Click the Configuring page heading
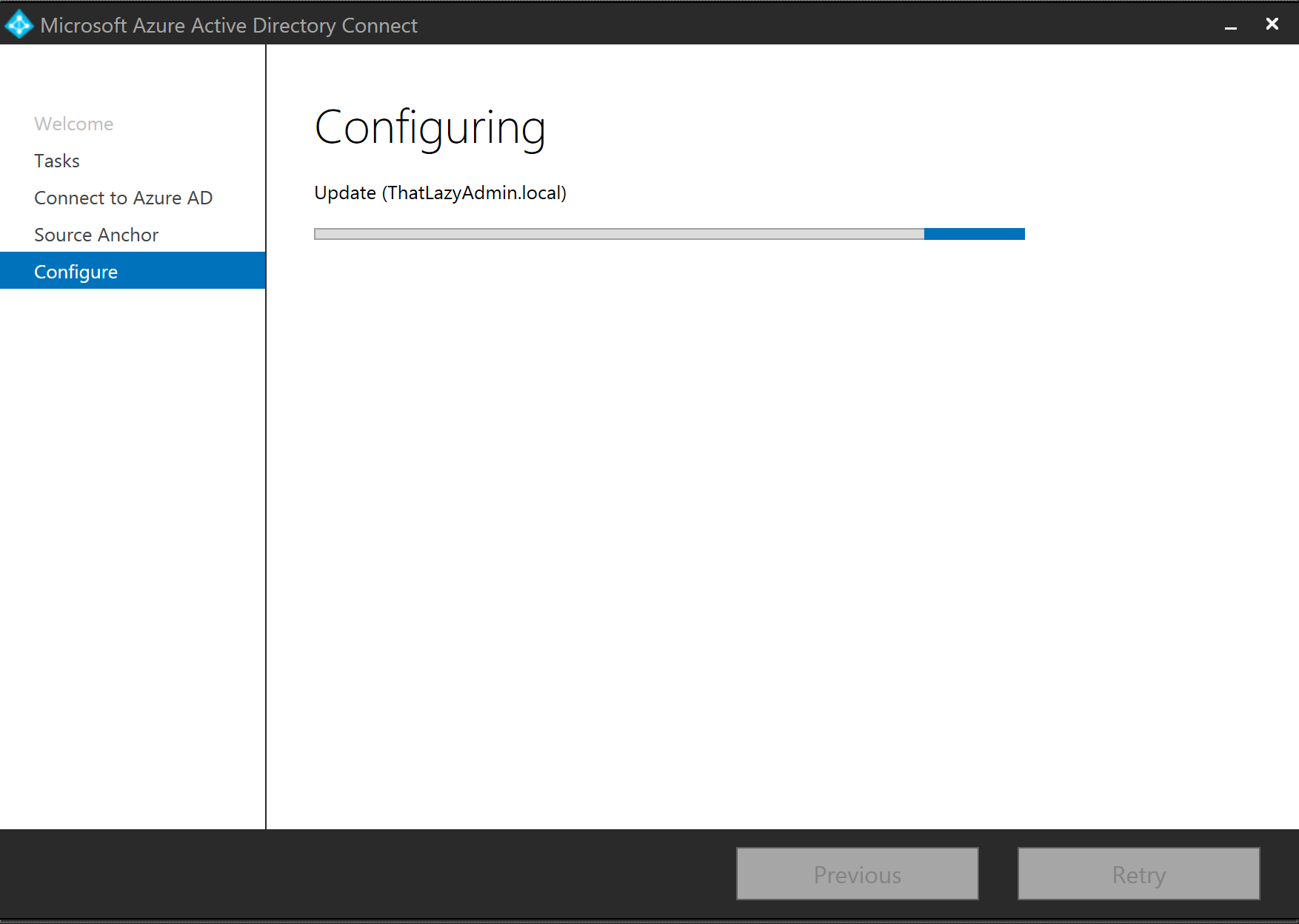Viewport: 1299px width, 924px height. click(430, 127)
